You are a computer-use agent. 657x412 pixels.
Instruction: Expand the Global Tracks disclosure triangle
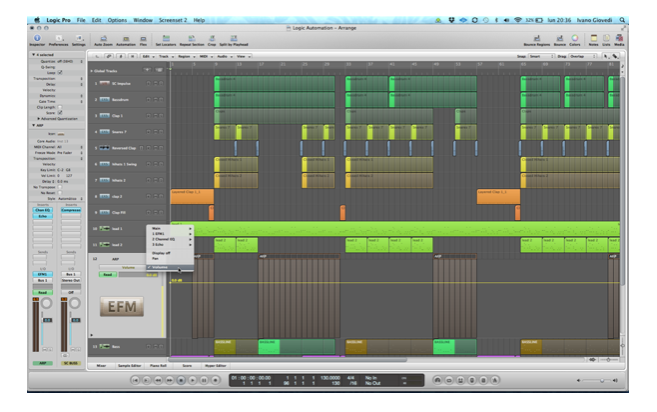pos(91,71)
